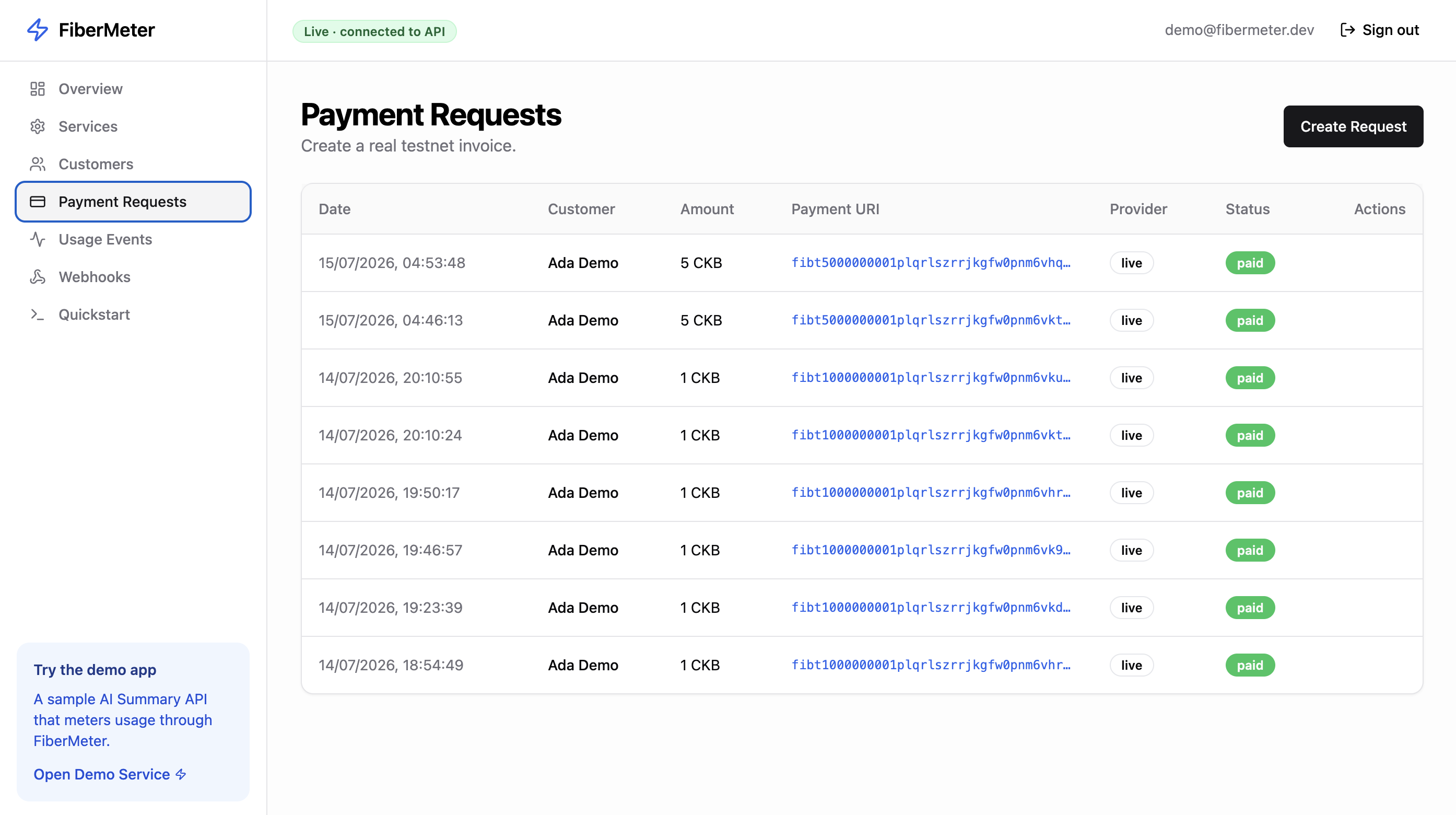Click paid status in 20:10:55 row
This screenshot has height=815, width=1456.
(1250, 378)
